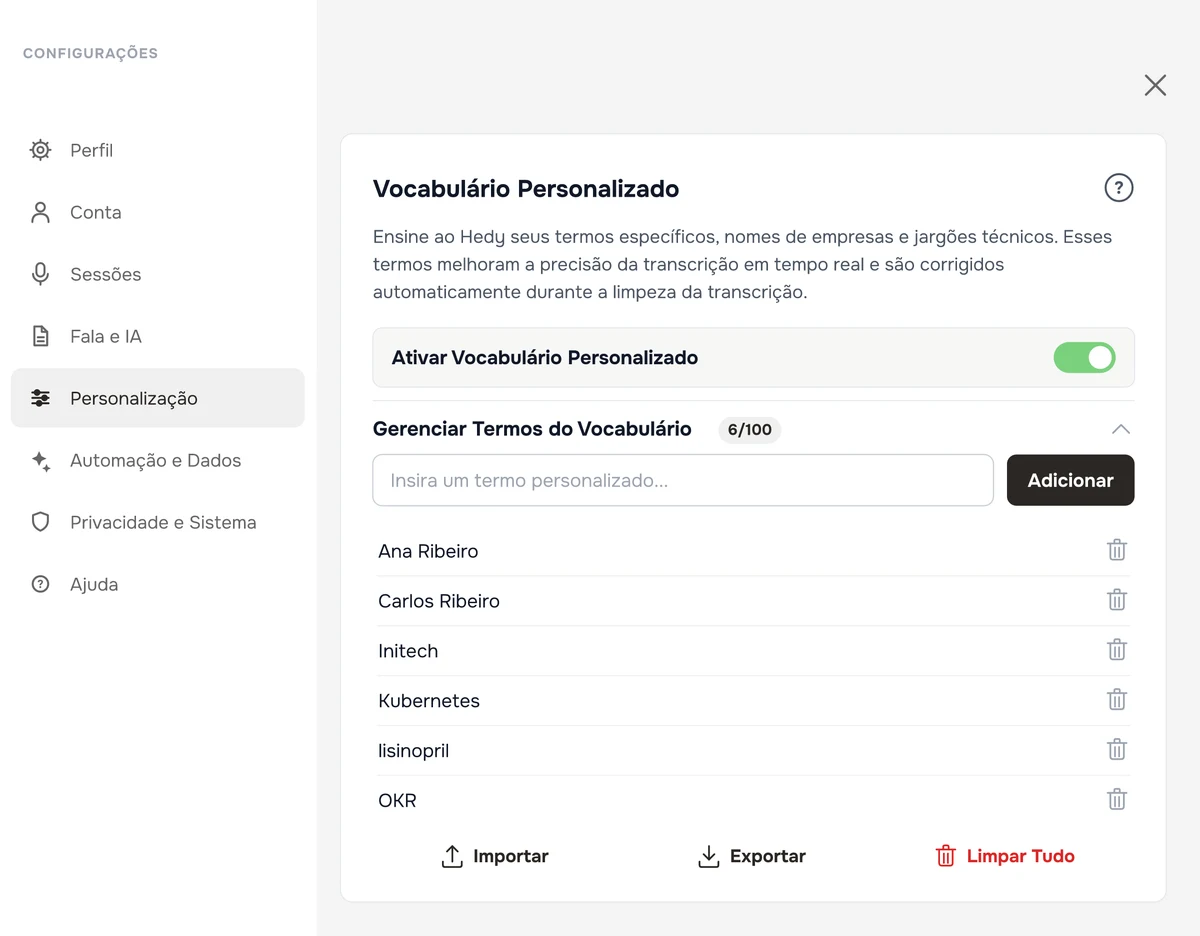Screen dimensions: 1200x936
Task: Open help for Vocabulário Personalizado
Action: click(1118, 188)
